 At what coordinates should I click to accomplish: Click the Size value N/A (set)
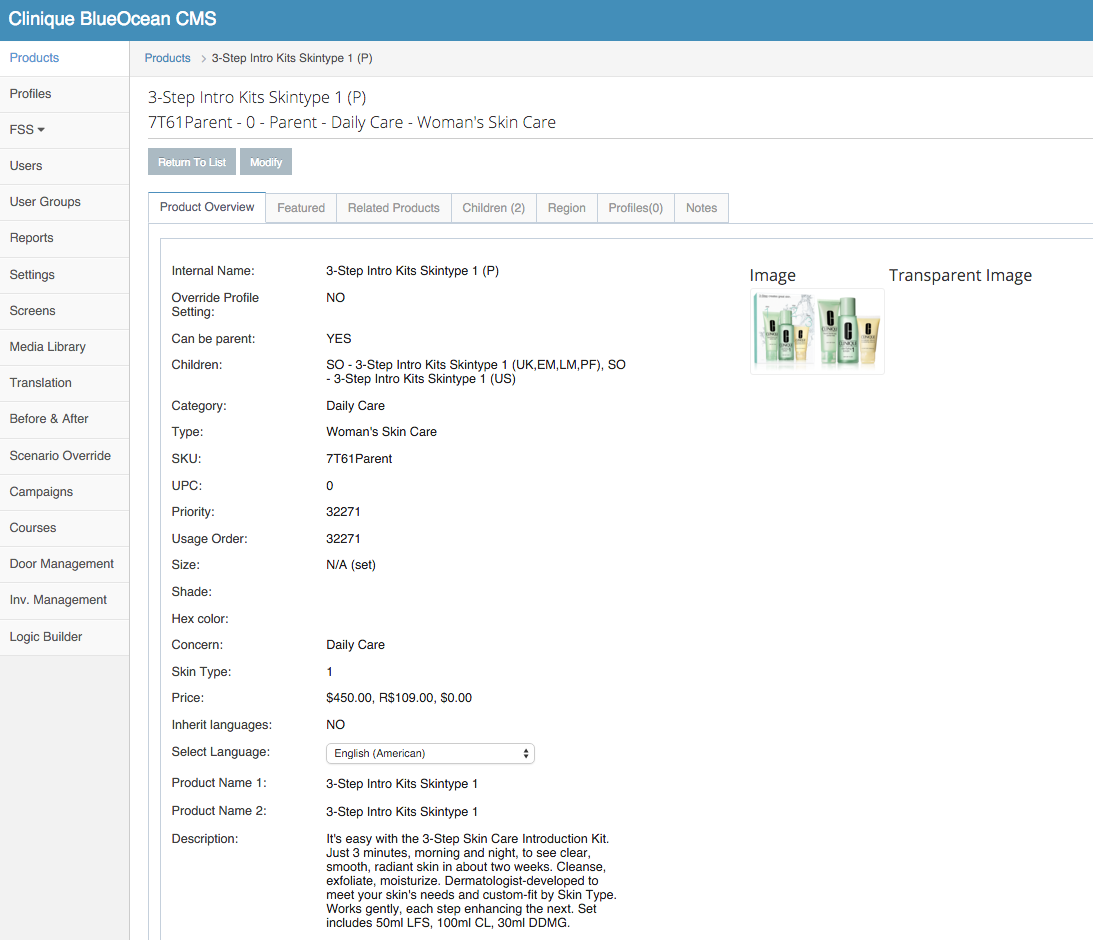click(x=351, y=564)
